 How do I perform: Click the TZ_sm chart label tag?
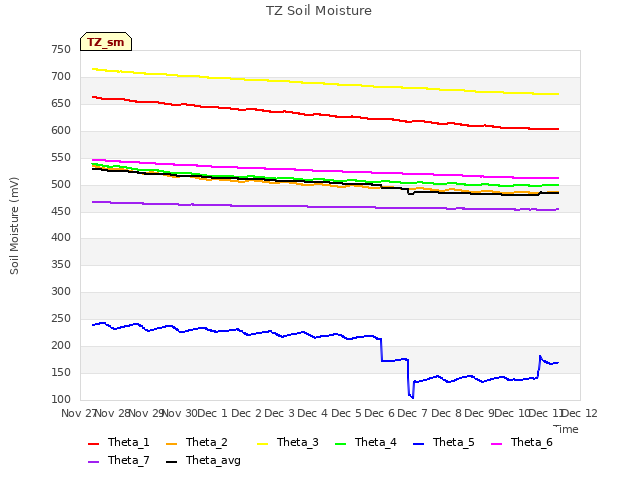(x=106, y=42)
